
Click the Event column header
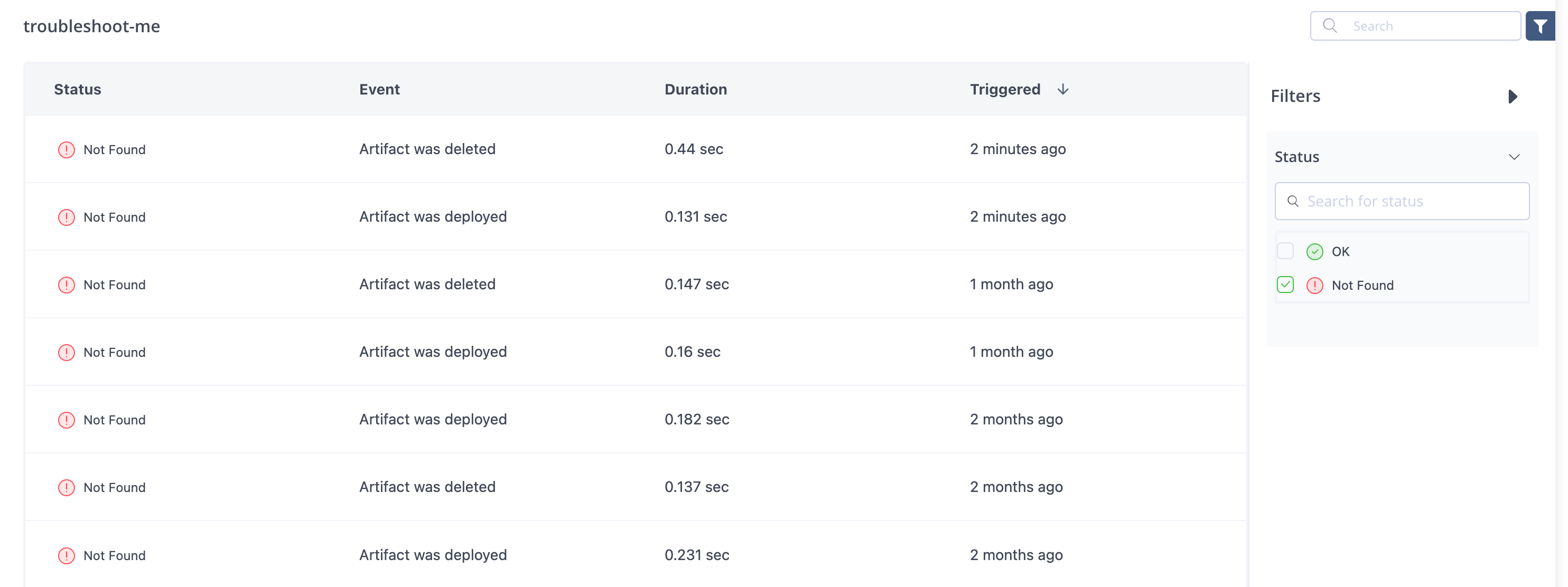click(x=379, y=89)
